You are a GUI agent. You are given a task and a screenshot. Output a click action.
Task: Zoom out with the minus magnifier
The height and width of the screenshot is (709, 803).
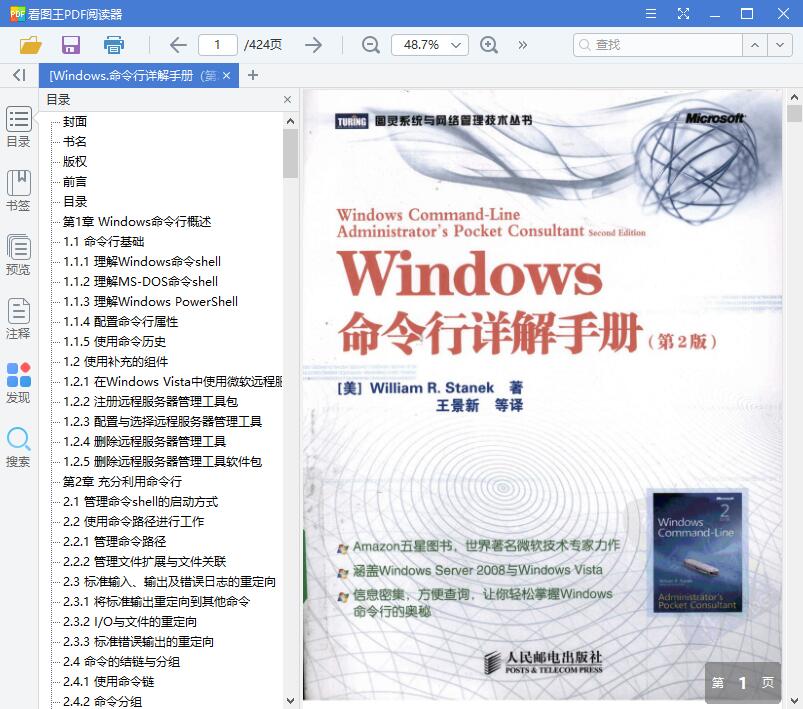tap(370, 45)
